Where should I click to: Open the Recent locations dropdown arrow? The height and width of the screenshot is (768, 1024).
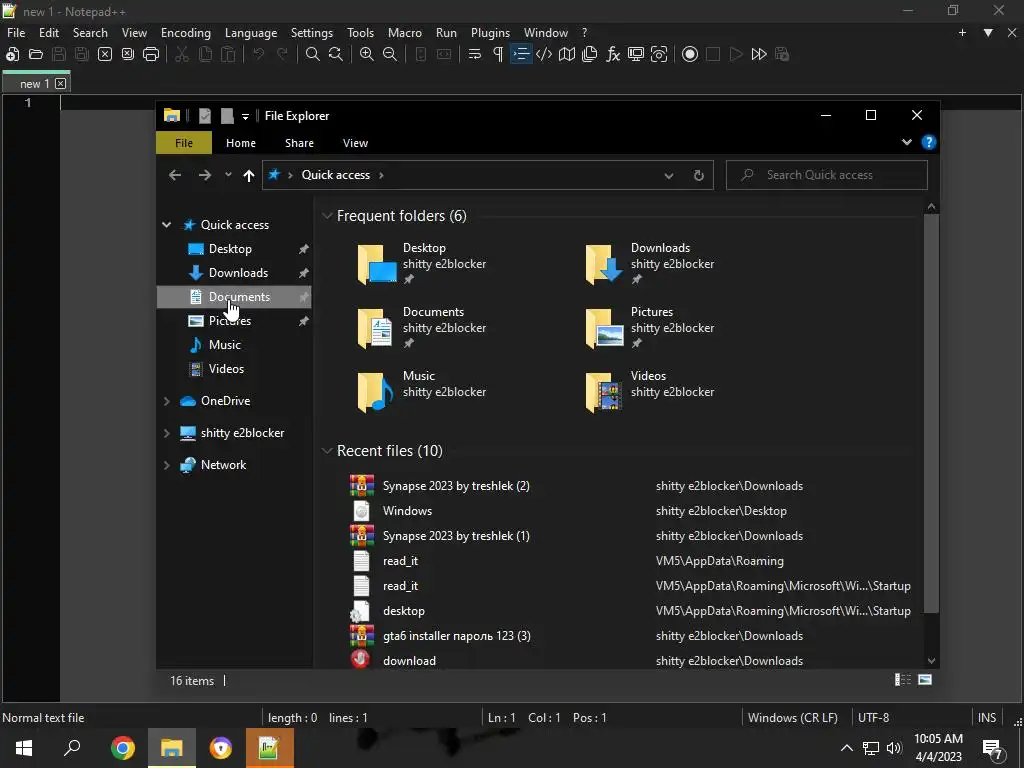click(x=228, y=175)
